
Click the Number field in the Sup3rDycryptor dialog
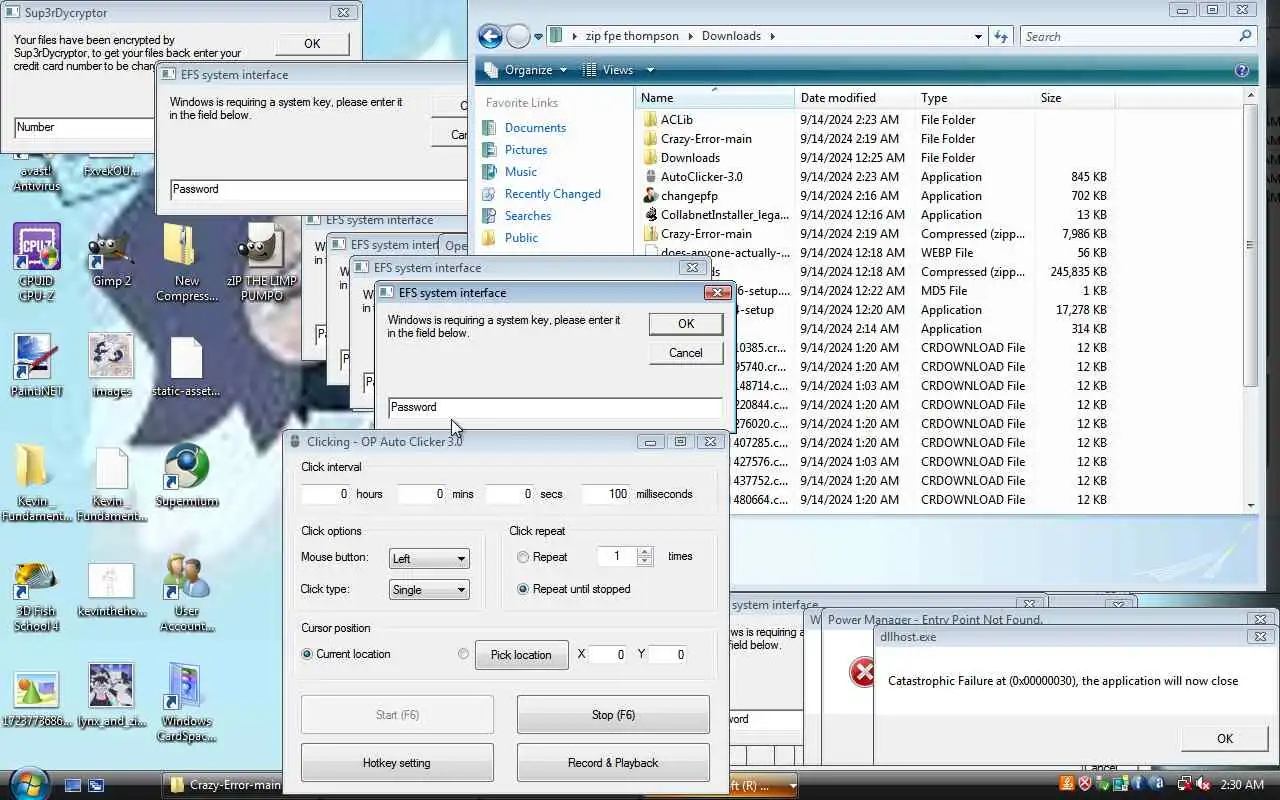point(85,127)
